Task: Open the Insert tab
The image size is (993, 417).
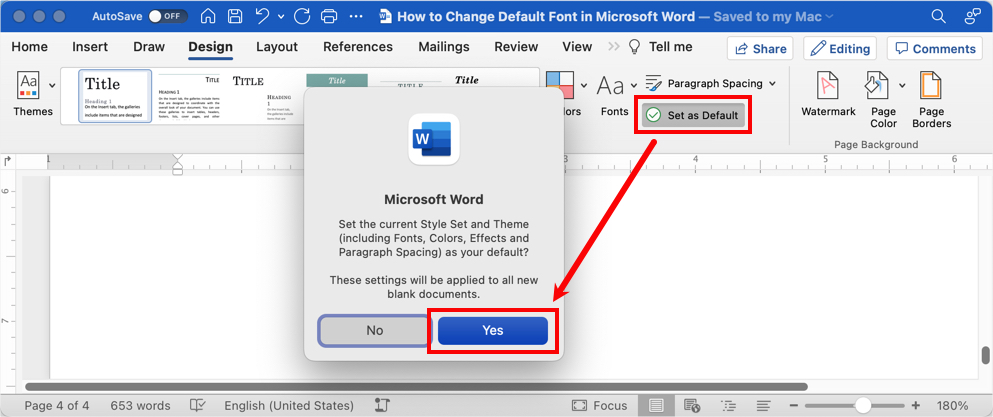Action: pos(90,47)
